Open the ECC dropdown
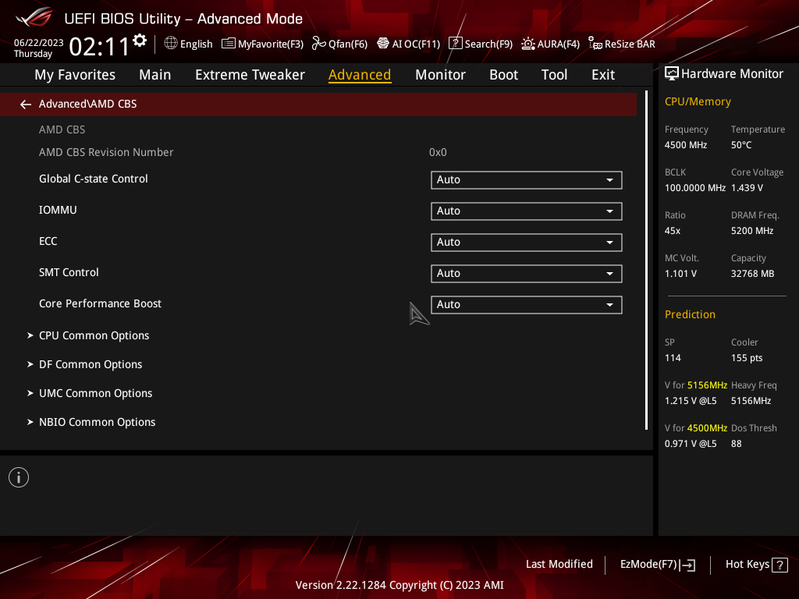This screenshot has height=599, width=799. [x=526, y=242]
